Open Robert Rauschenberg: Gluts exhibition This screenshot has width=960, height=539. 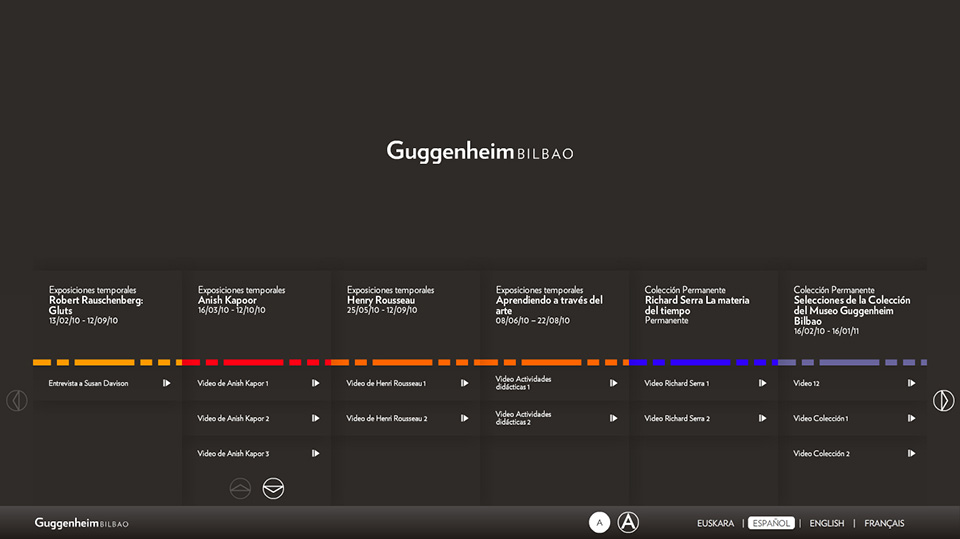click(96, 305)
